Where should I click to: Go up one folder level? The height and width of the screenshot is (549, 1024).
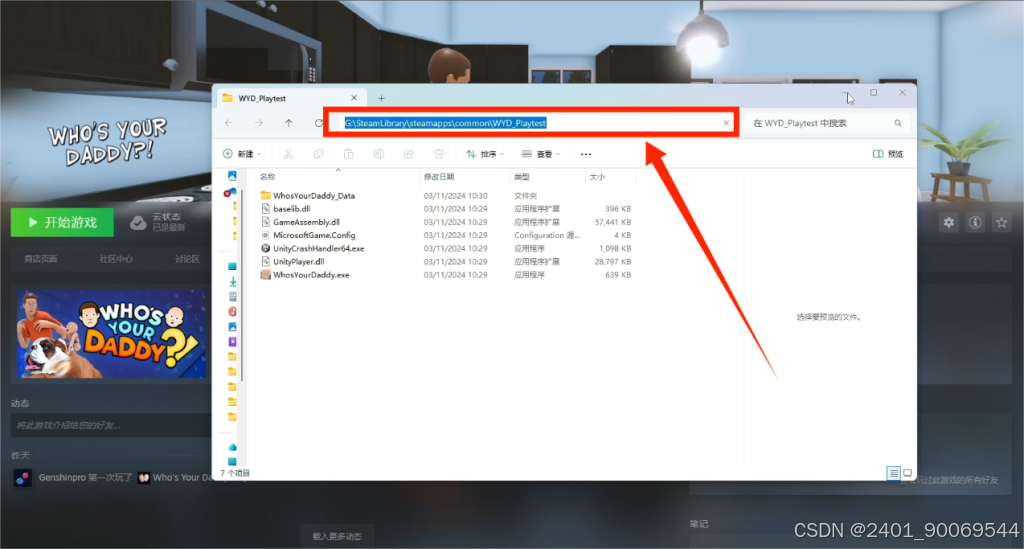pyautogui.click(x=289, y=123)
